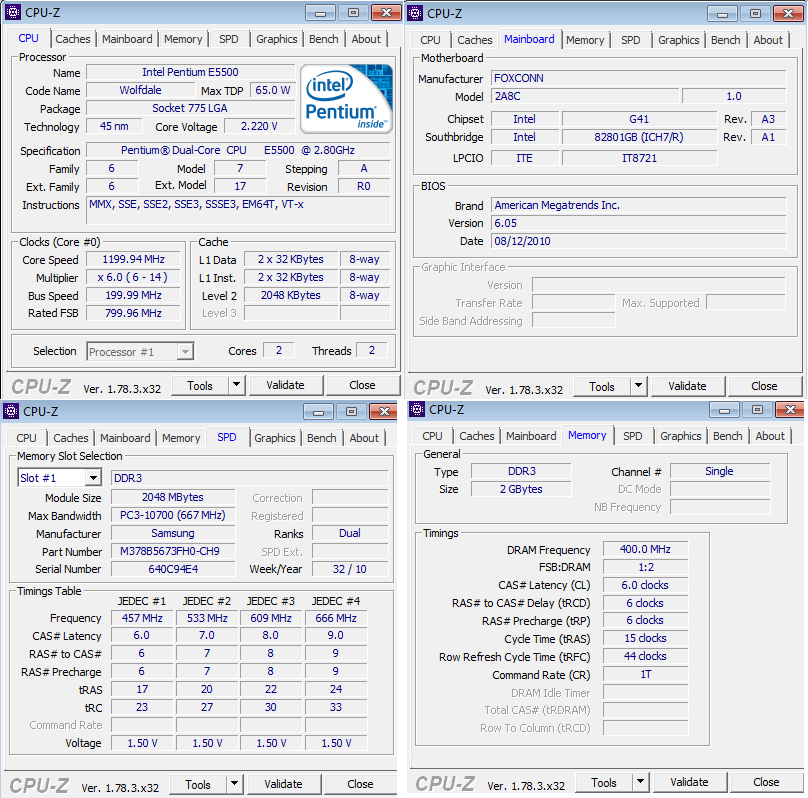The width and height of the screenshot is (808, 798).
Task: Click the Level 2 '2048 KBytes' cache value
Action: click(291, 295)
